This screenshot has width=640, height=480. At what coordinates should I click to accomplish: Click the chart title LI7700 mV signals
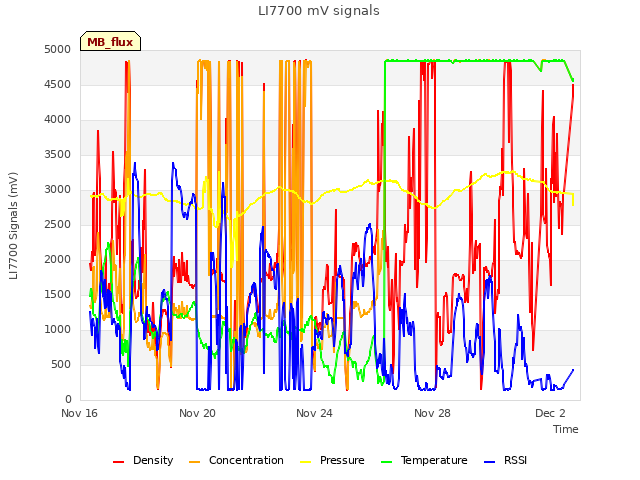click(x=319, y=11)
